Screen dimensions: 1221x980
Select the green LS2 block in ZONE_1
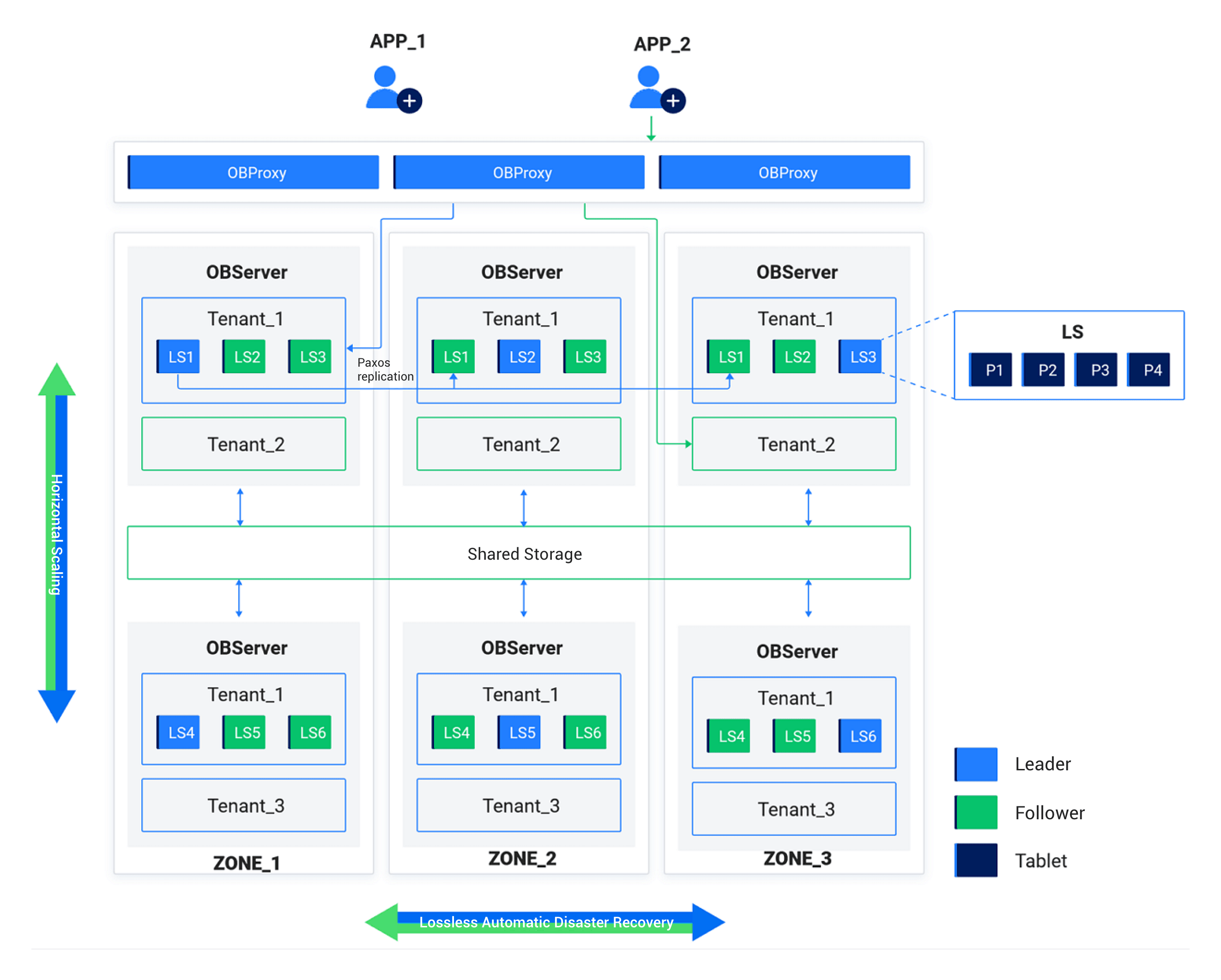tap(244, 357)
